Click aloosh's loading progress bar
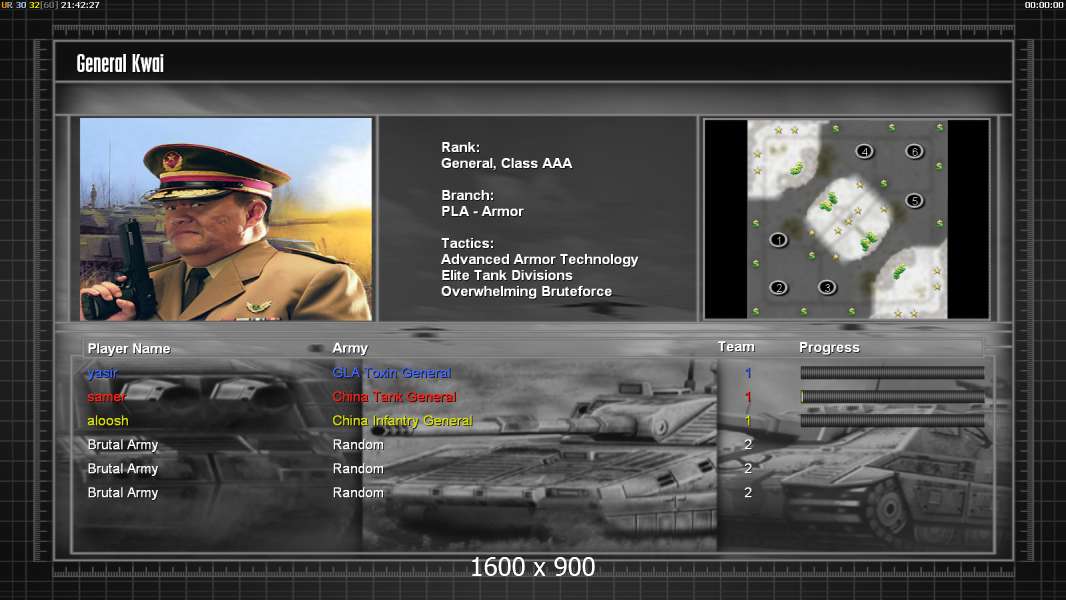 click(x=892, y=421)
